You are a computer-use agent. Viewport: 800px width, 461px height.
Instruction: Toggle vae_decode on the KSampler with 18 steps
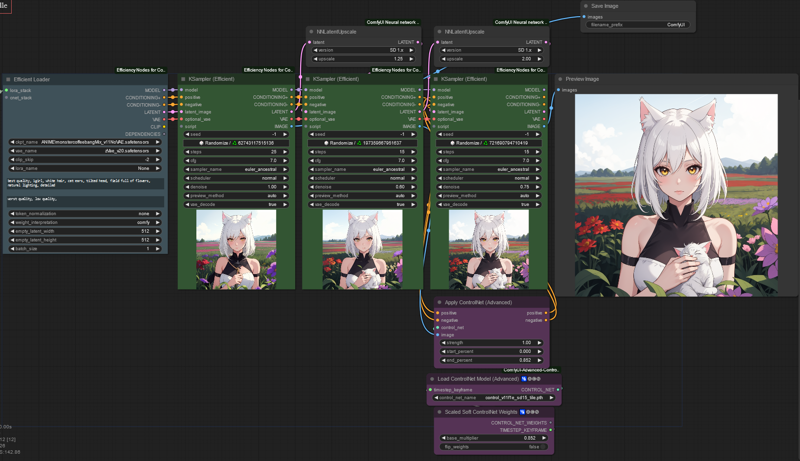362,204
